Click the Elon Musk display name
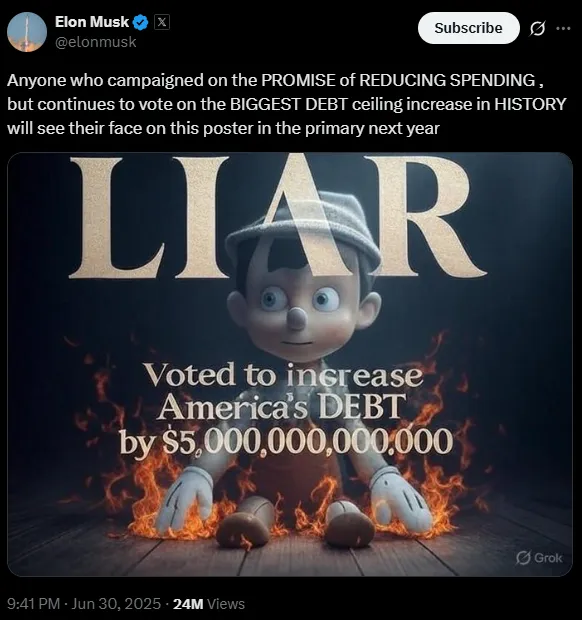The image size is (582, 620). [x=92, y=22]
